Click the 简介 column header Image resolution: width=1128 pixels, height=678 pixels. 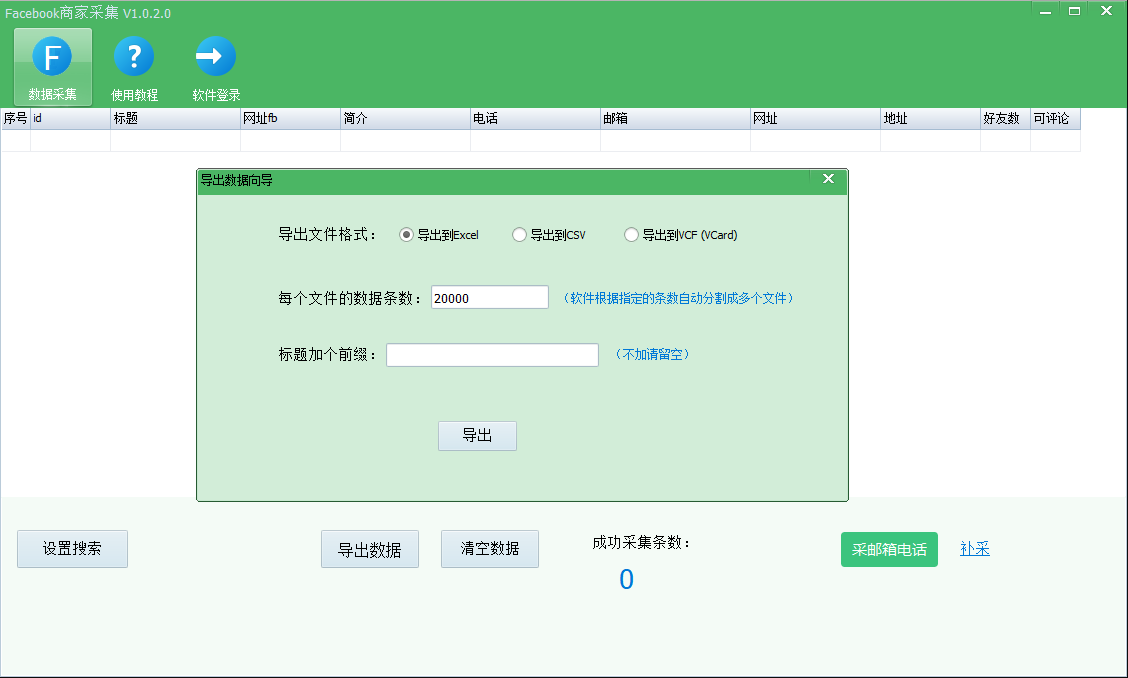406,119
